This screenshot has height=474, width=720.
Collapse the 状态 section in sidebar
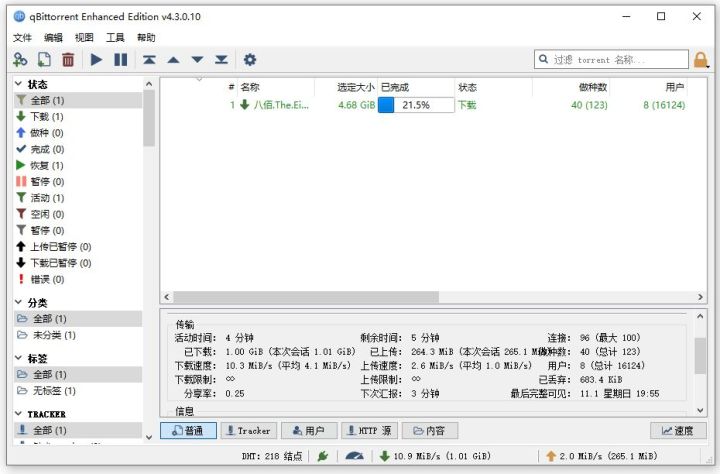click(x=18, y=84)
